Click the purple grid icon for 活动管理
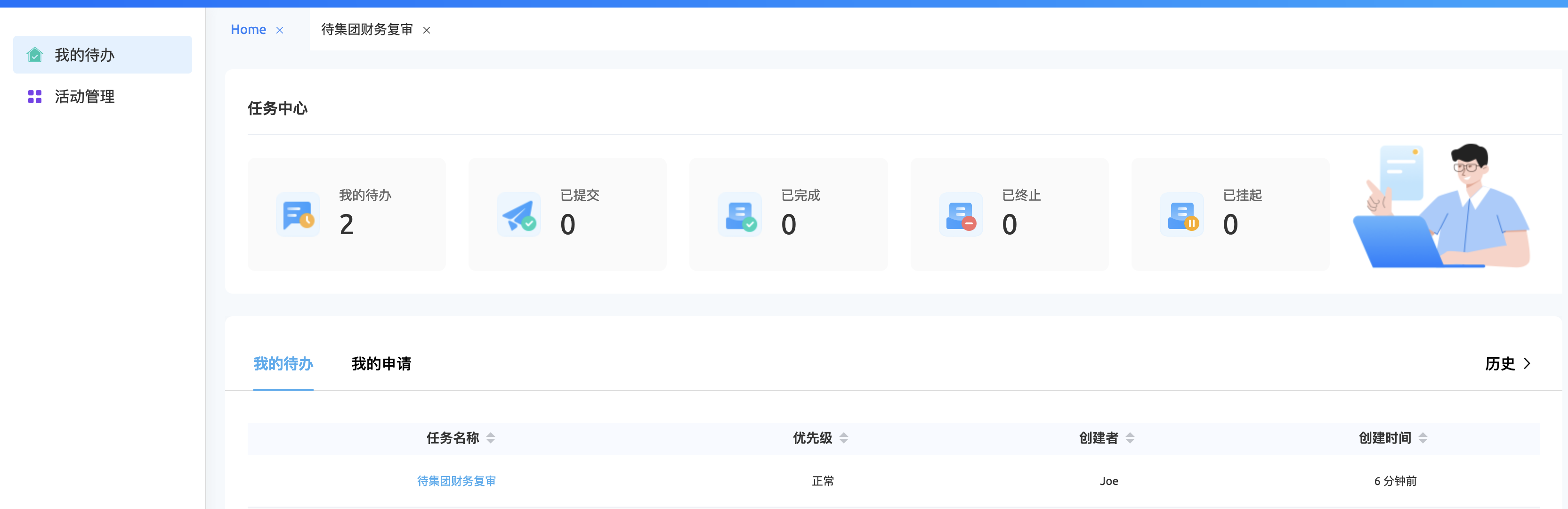Image resolution: width=1568 pixels, height=509 pixels. 35,96
